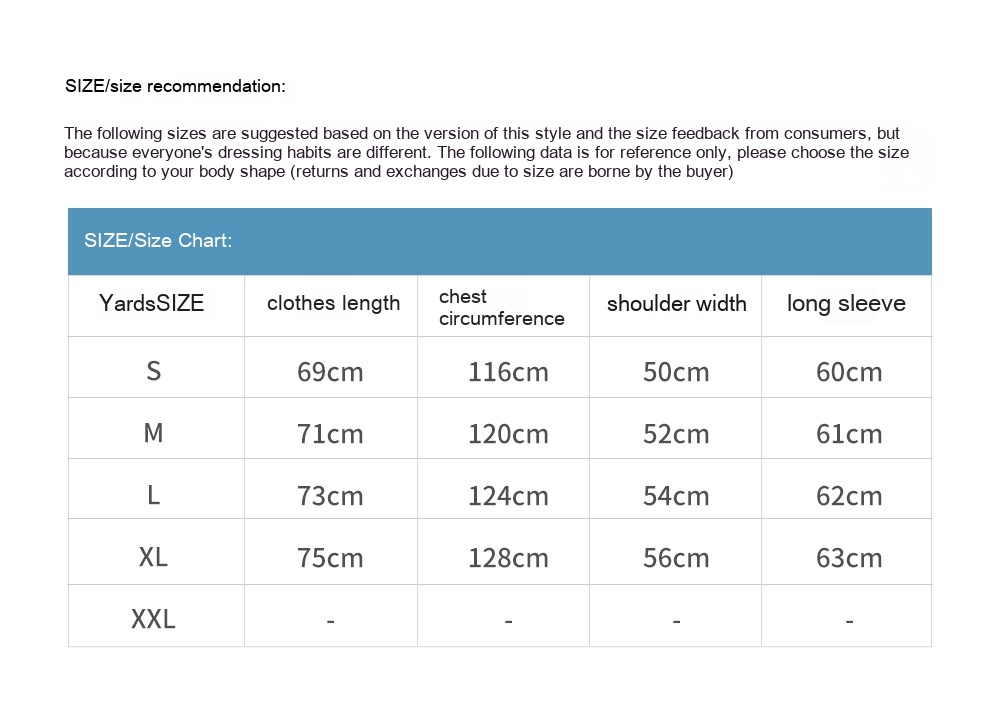The height and width of the screenshot is (708, 1000).
Task: Select the YardsSIZE column header
Action: coord(152,303)
